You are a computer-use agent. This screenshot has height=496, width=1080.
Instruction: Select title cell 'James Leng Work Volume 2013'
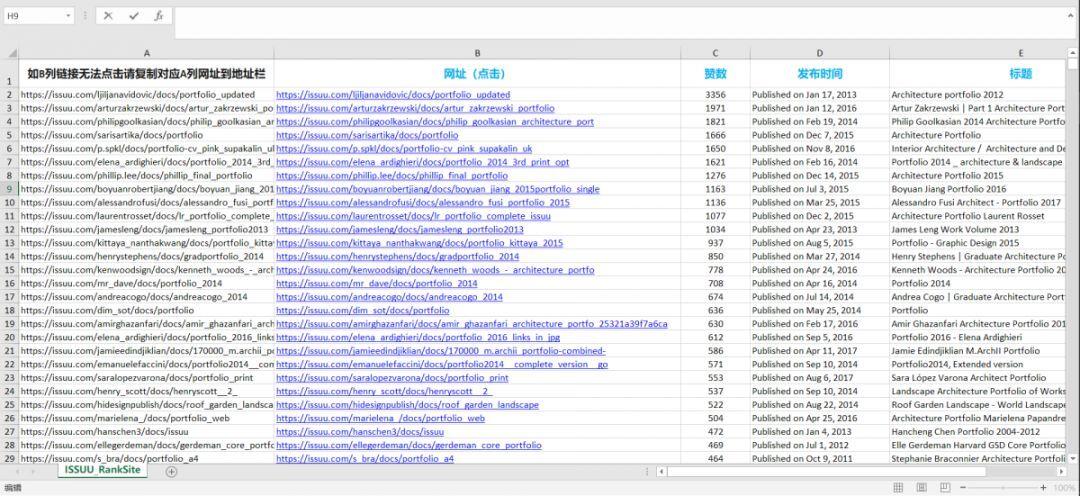point(978,229)
